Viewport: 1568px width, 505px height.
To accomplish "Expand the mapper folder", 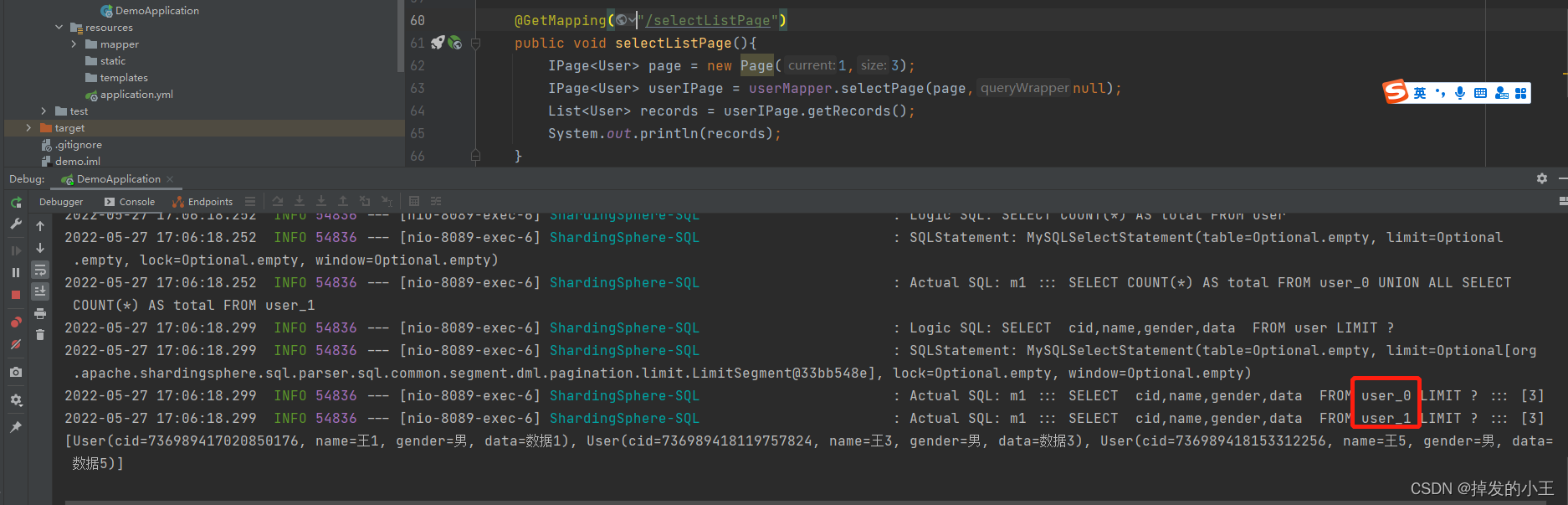I will [74, 44].
